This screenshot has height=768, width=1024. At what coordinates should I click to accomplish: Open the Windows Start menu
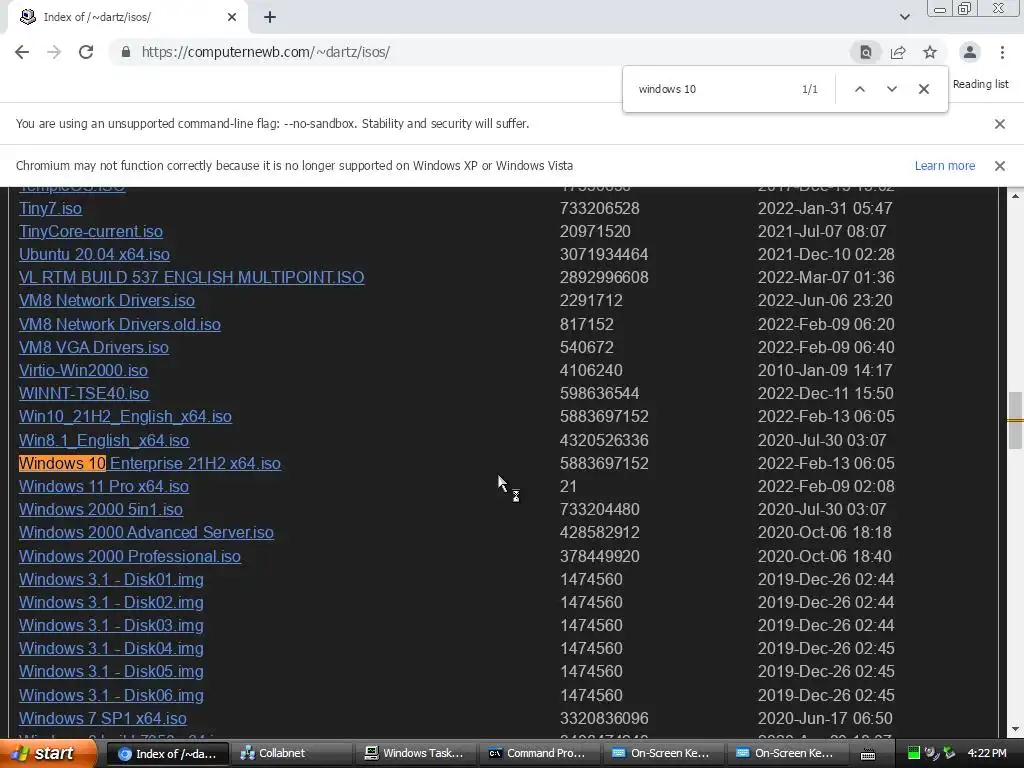(48, 754)
